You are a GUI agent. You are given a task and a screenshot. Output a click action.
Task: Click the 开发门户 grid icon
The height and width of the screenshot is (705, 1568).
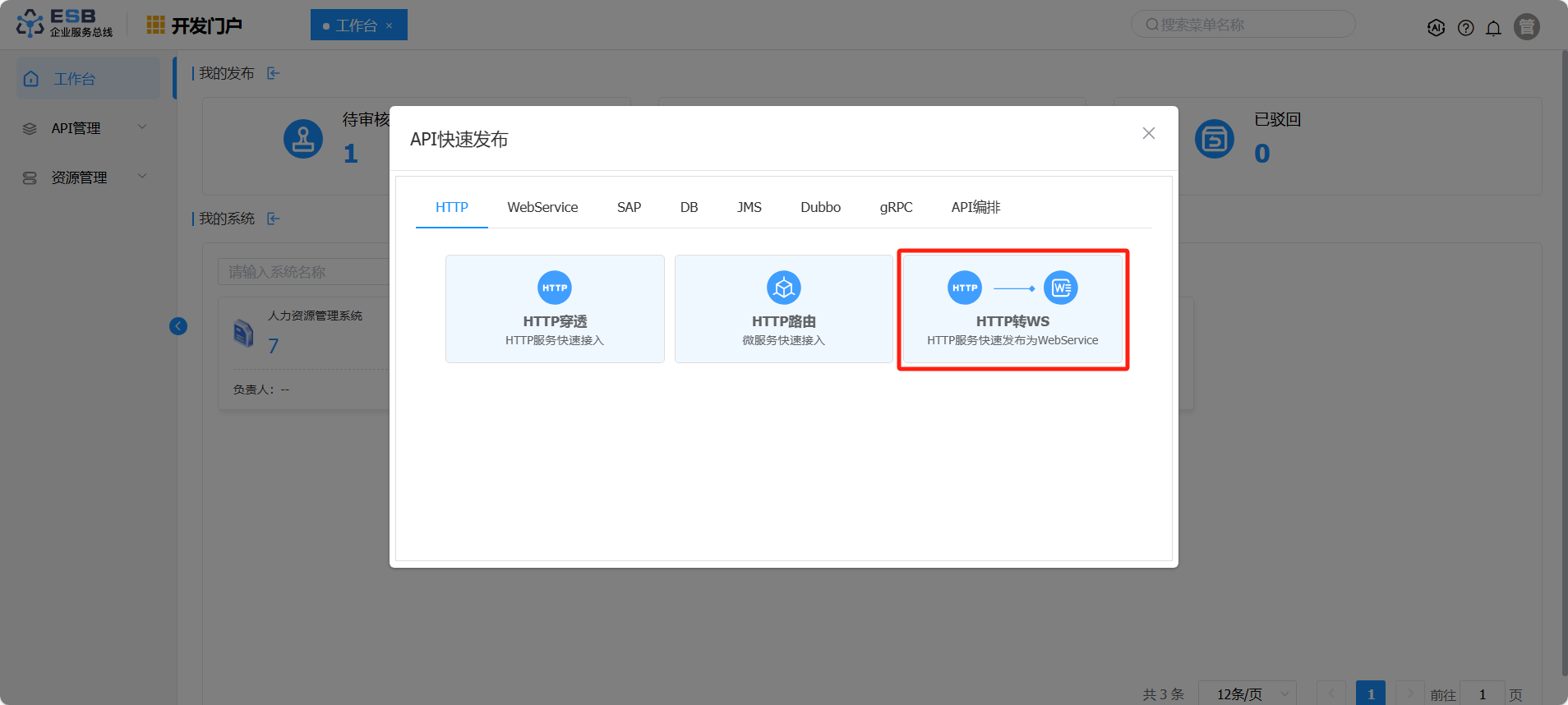pyautogui.click(x=155, y=25)
